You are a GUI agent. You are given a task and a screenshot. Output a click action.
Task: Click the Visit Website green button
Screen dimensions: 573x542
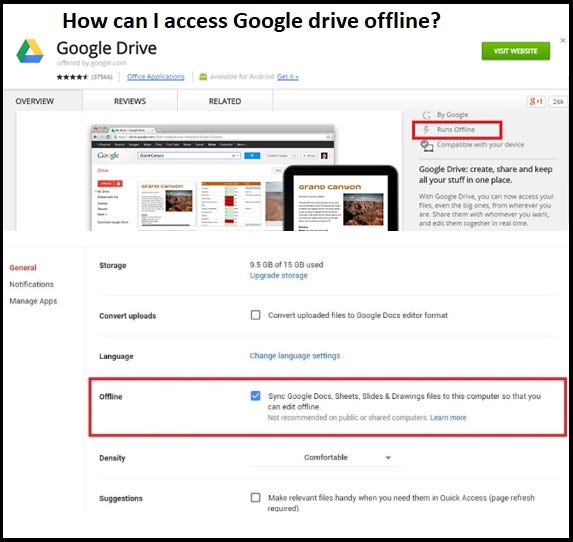coord(515,51)
